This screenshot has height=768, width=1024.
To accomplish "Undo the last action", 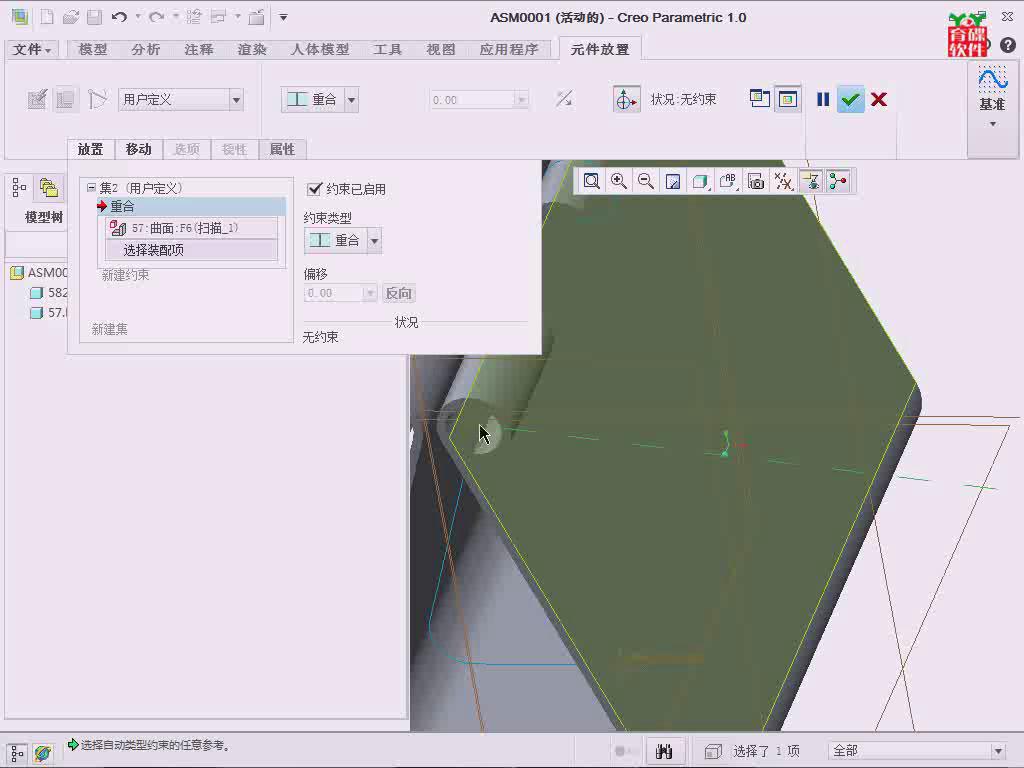I will click(119, 17).
